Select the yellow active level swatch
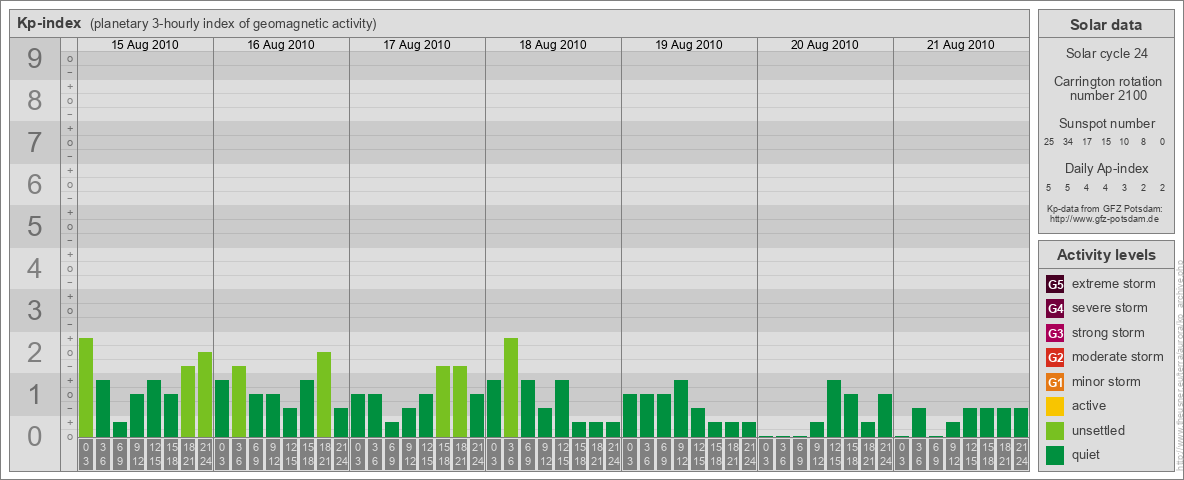 click(1055, 406)
